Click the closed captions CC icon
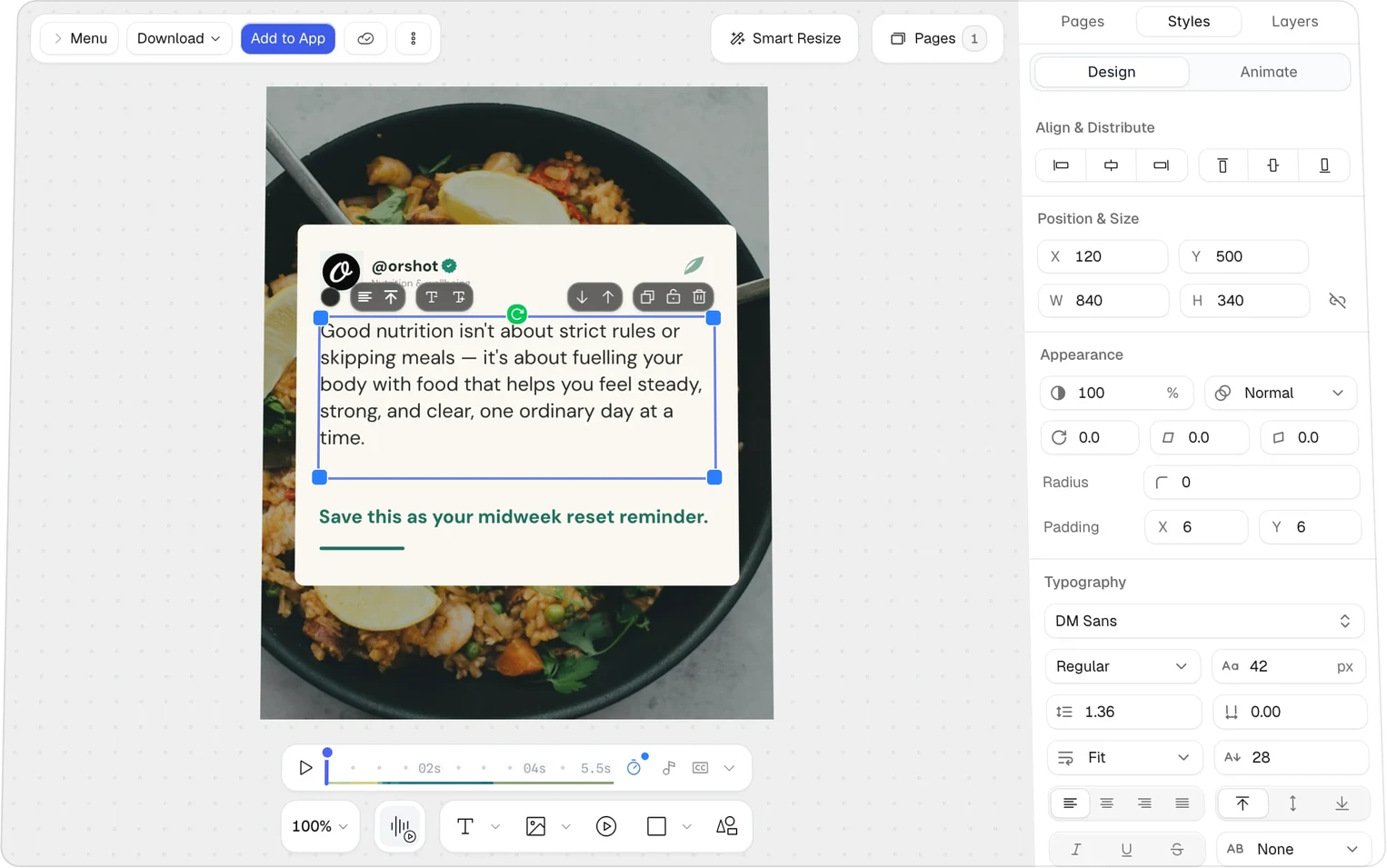Image resolution: width=1387 pixels, height=868 pixels. pyautogui.click(x=700, y=768)
